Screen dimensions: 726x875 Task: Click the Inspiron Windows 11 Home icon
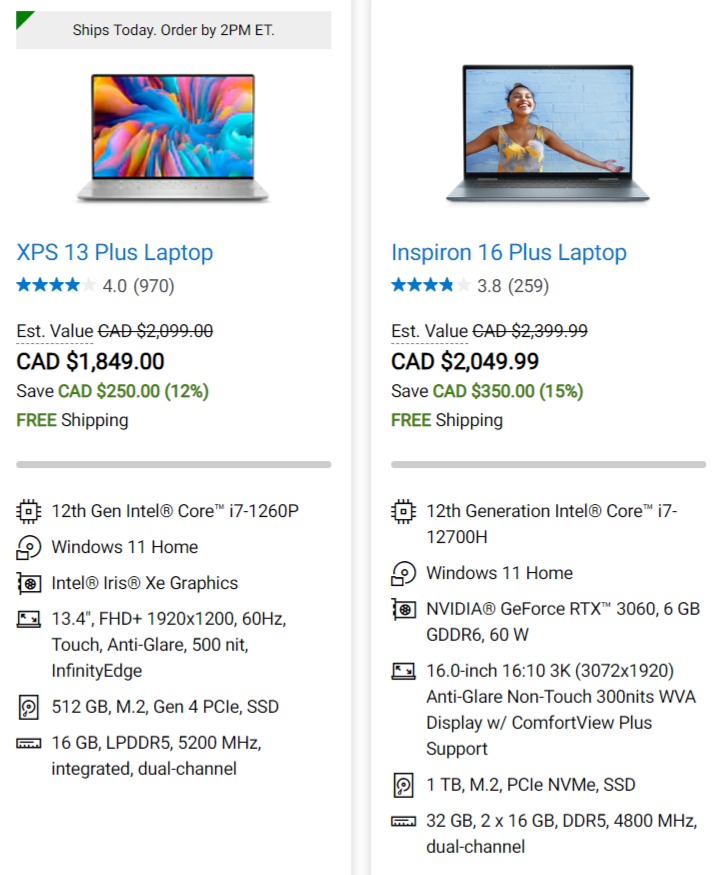click(x=403, y=574)
